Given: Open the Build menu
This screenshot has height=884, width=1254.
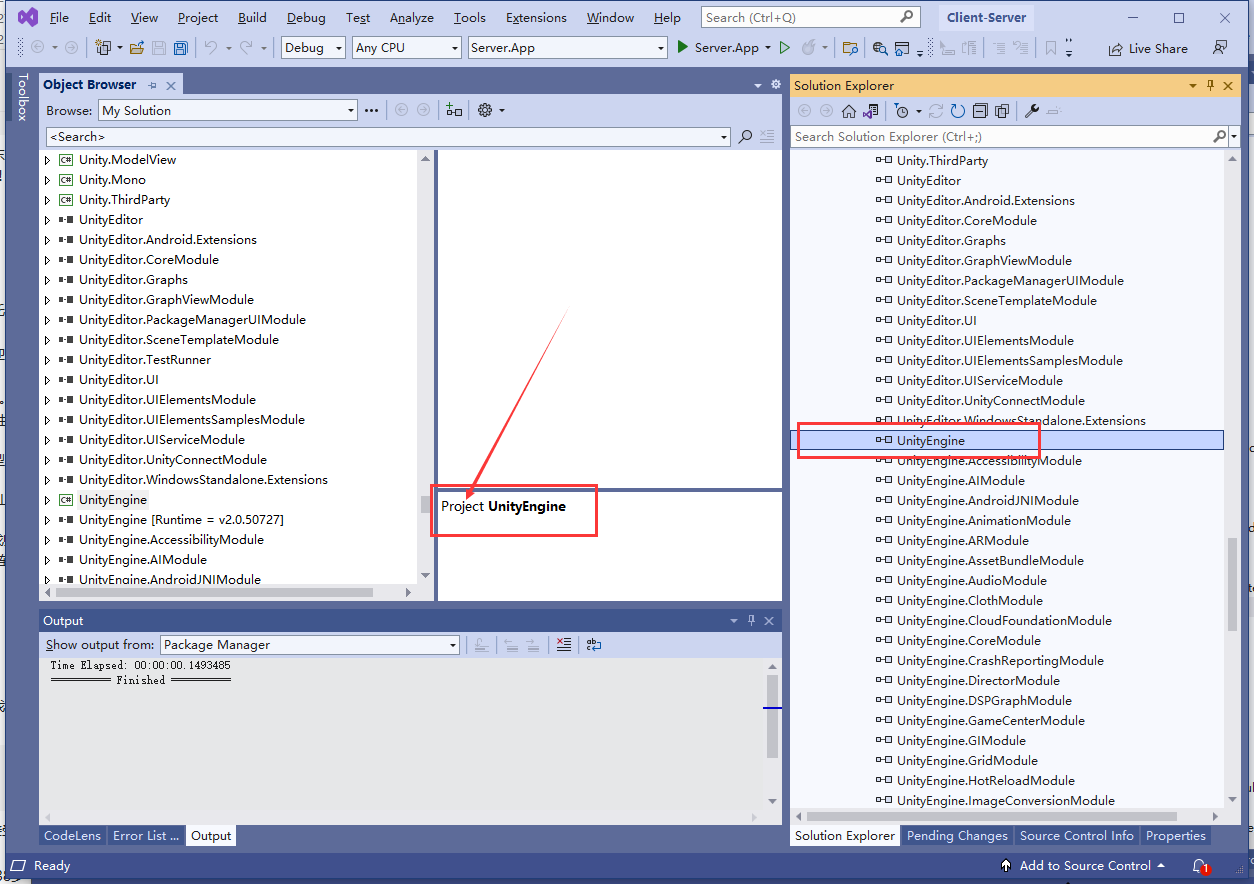Looking at the screenshot, I should [x=252, y=18].
